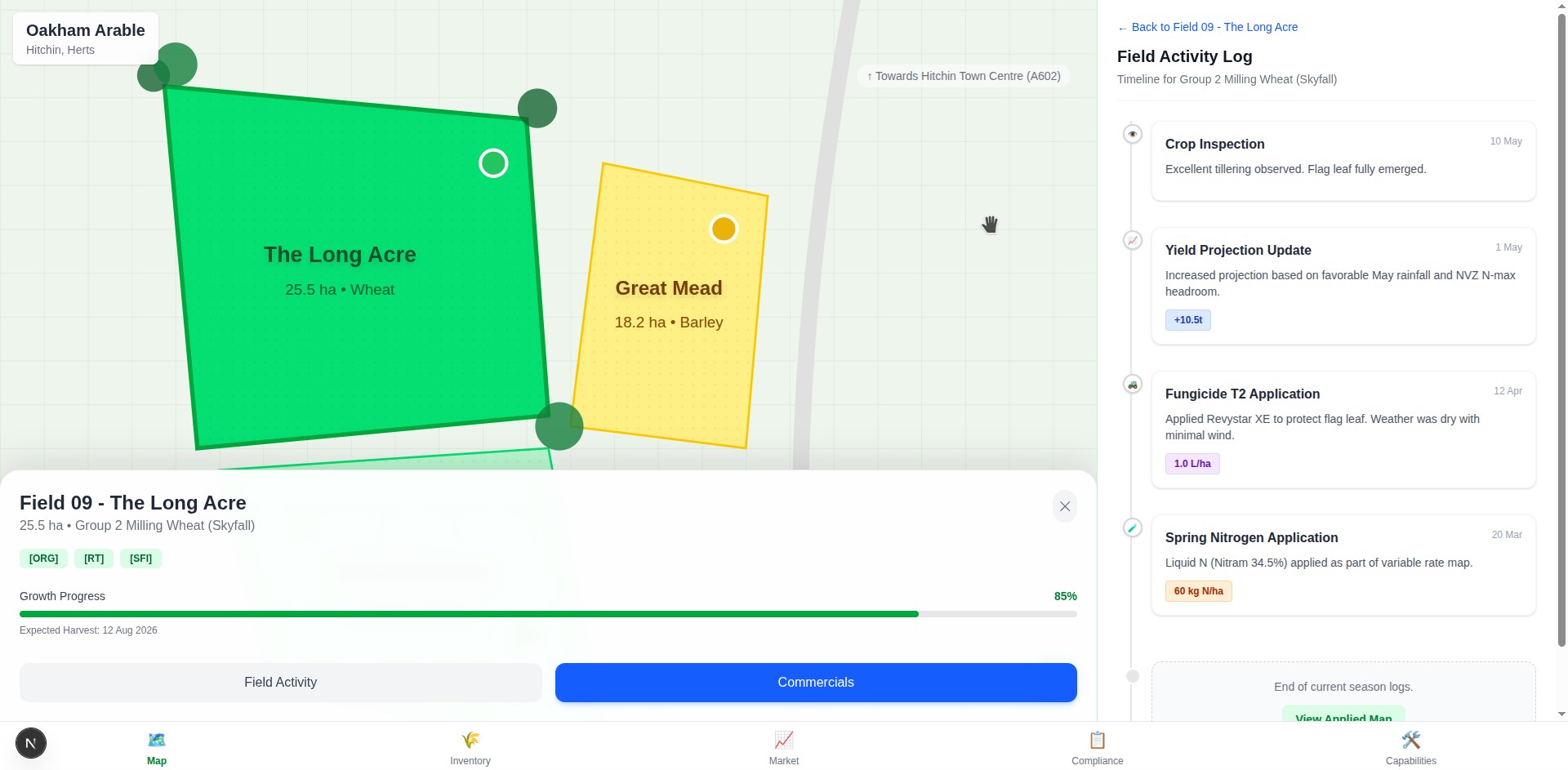Click the Oakham Arable farm title
This screenshot has height=770, width=1568.
click(x=86, y=30)
